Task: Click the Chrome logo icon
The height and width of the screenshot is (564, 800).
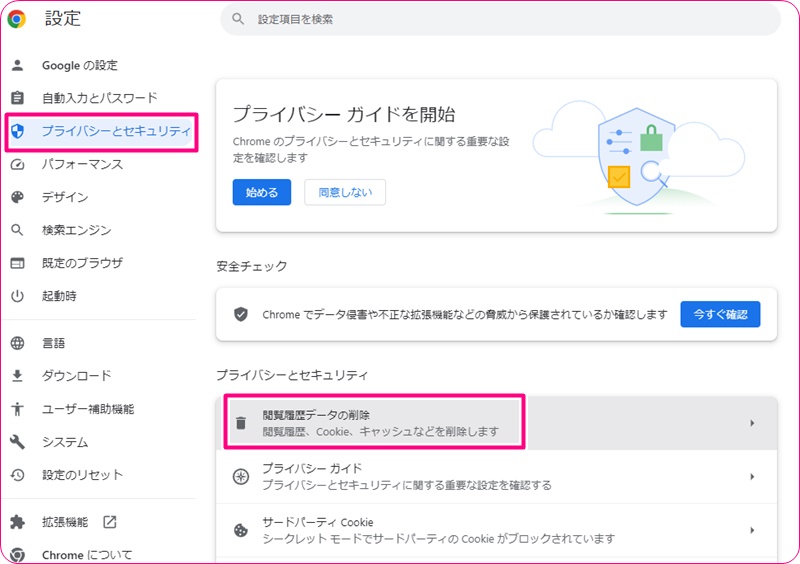Action: point(17,18)
